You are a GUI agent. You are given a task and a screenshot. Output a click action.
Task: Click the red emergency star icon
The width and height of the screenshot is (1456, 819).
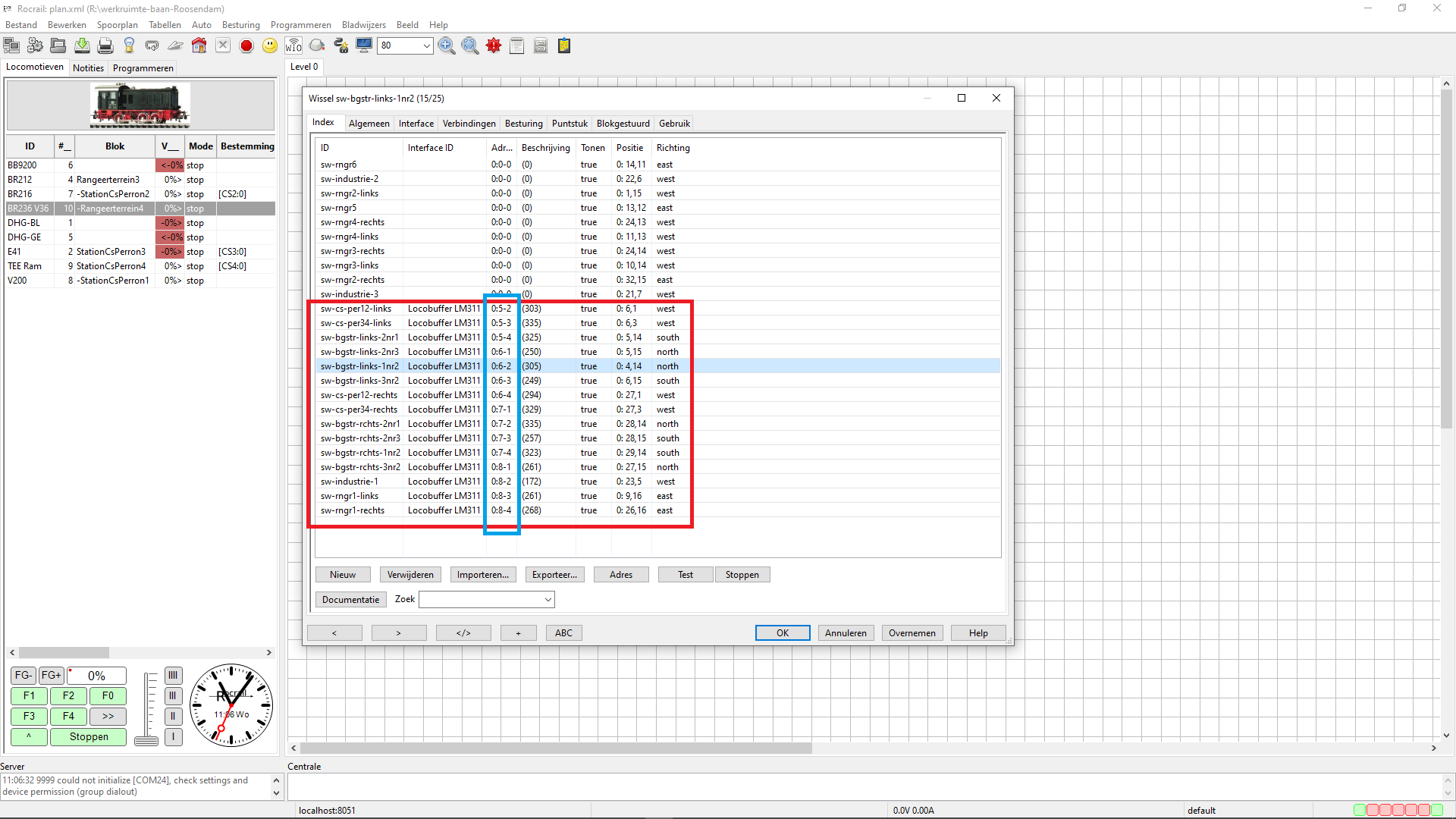[494, 46]
